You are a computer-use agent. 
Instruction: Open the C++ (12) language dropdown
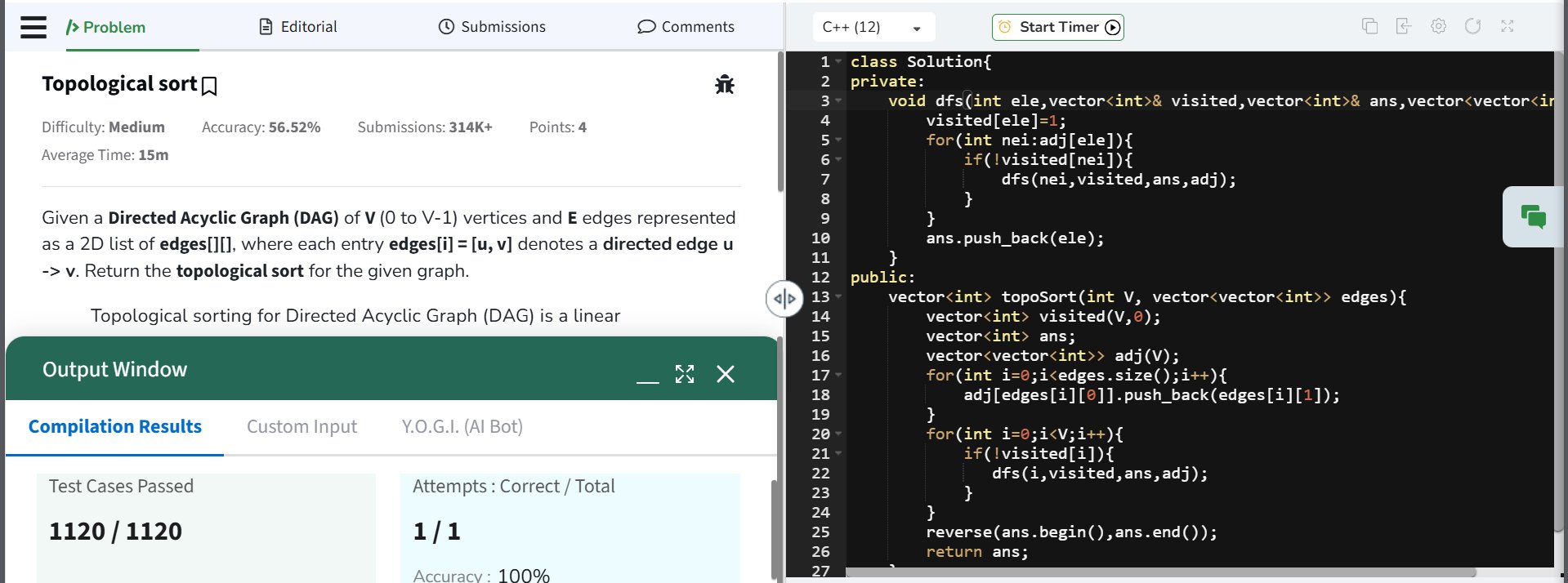(873, 27)
